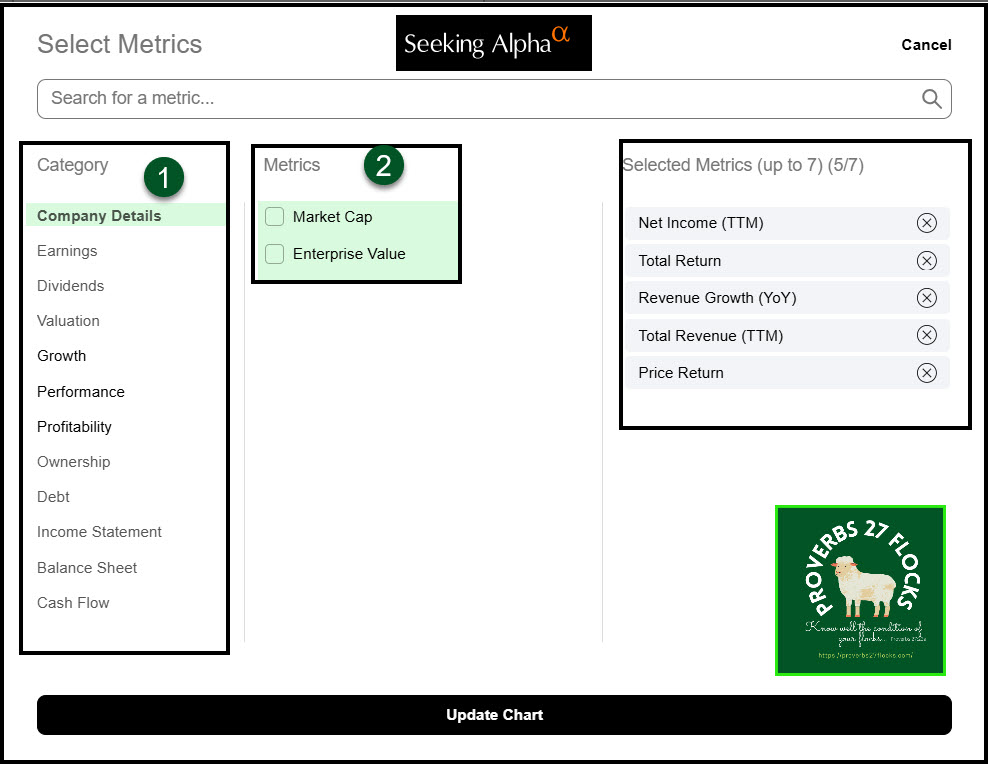The width and height of the screenshot is (988, 764).
Task: Click the Proverbs 27 Flocks sheep logo
Action: (859, 590)
